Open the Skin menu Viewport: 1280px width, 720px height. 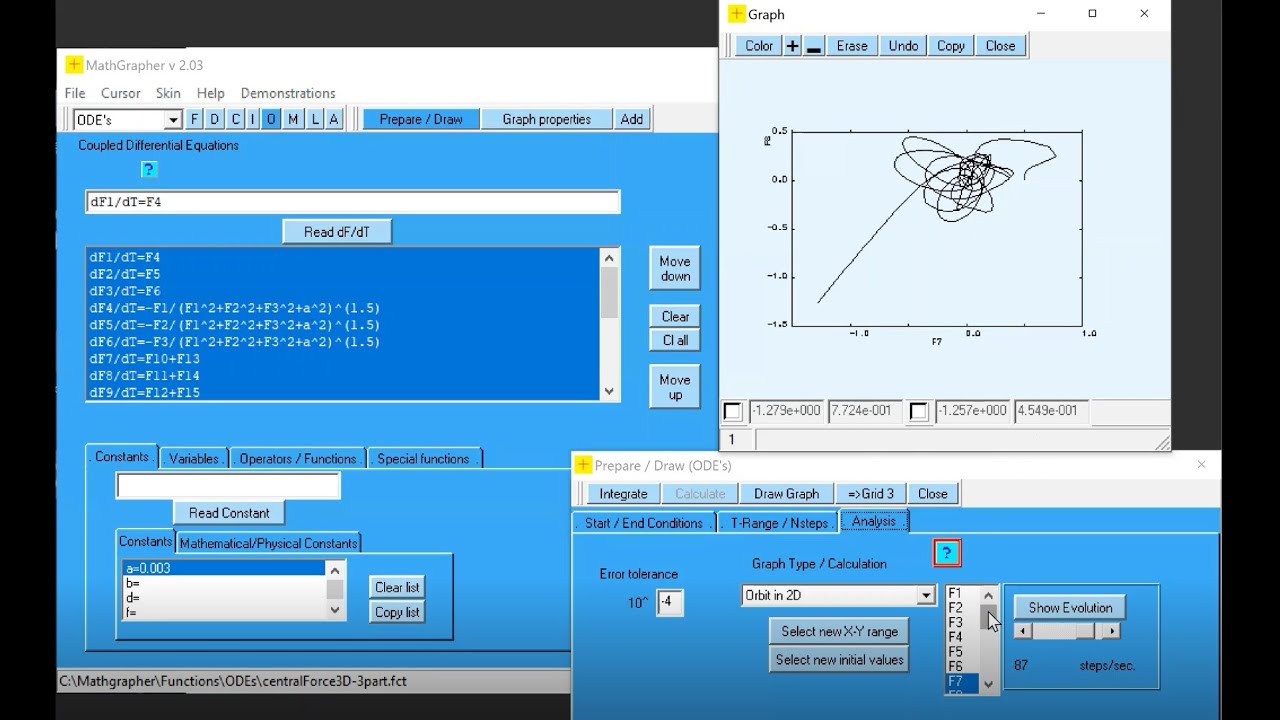coord(168,93)
